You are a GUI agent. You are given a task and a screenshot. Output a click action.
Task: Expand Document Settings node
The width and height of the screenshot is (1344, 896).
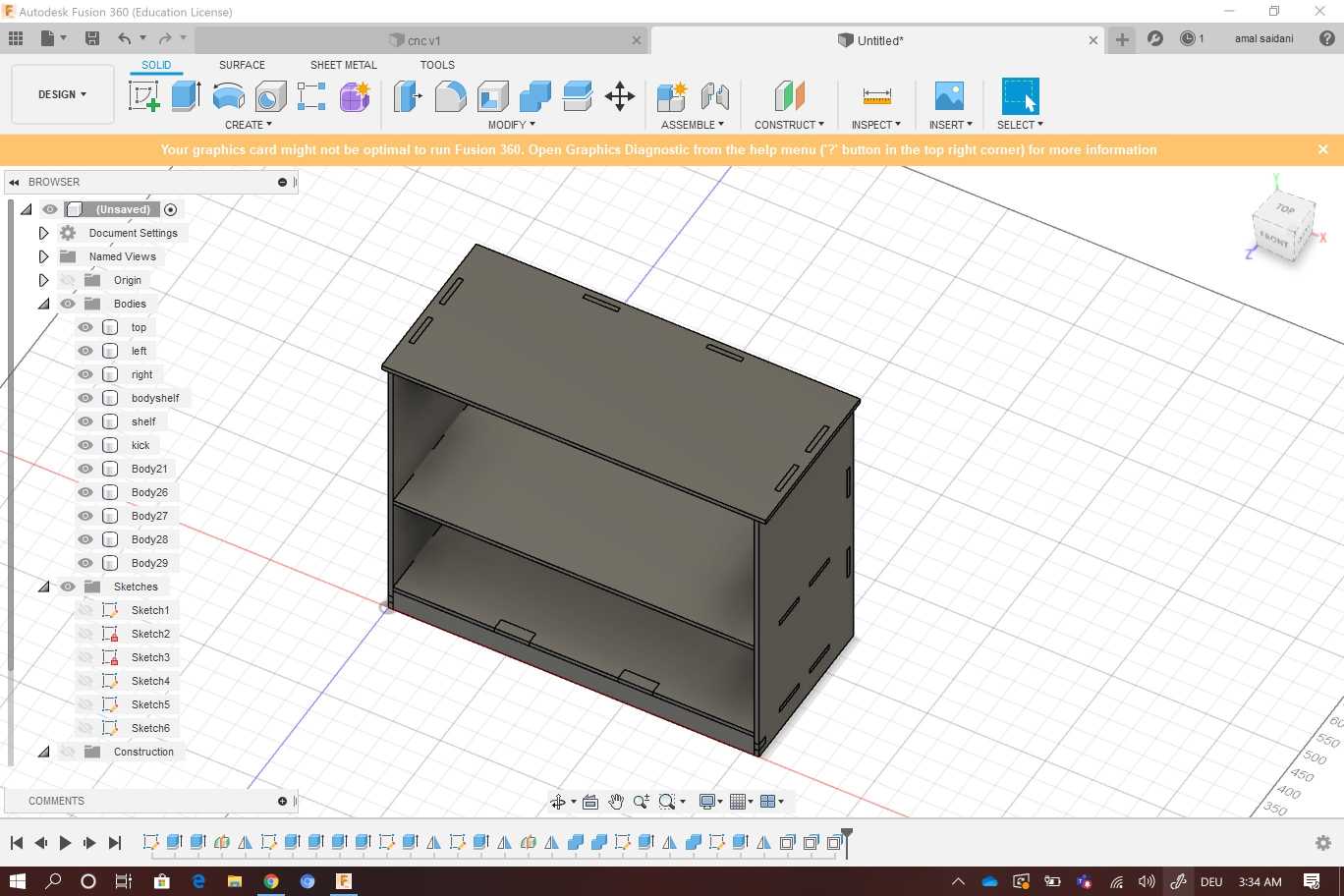(x=43, y=233)
